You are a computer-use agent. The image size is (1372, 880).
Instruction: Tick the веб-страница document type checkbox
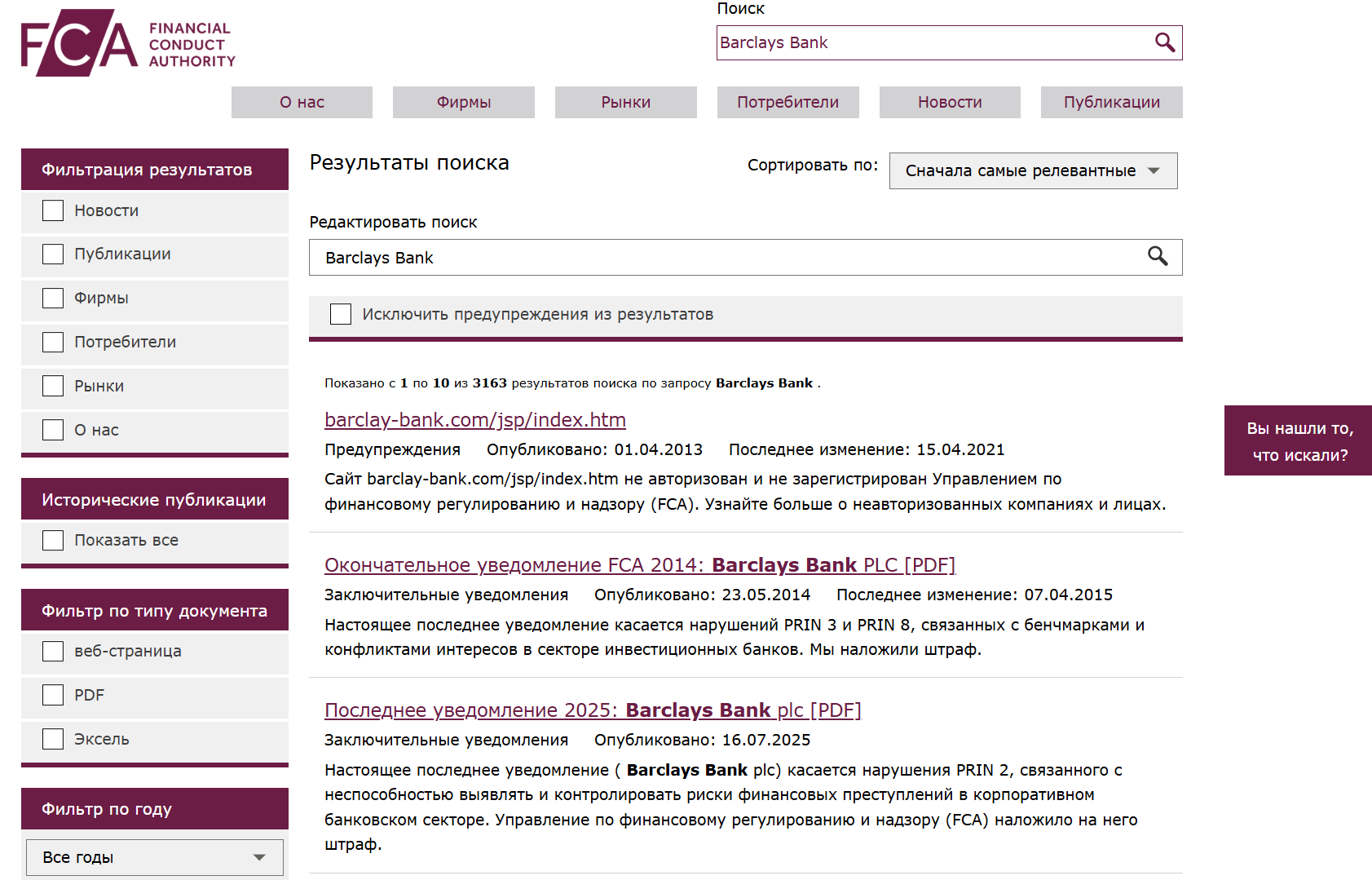point(53,651)
